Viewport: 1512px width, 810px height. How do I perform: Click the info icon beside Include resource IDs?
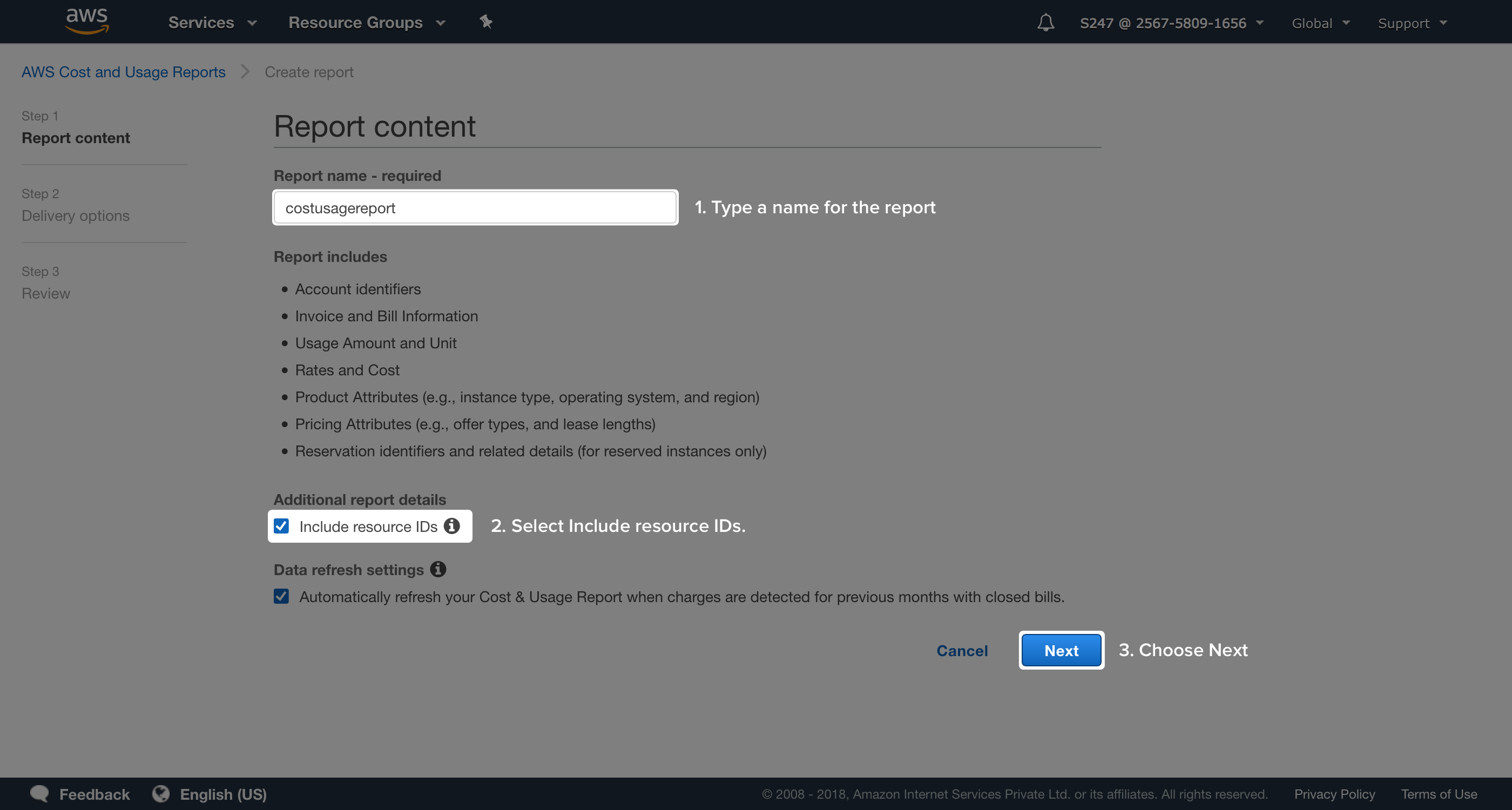(451, 526)
